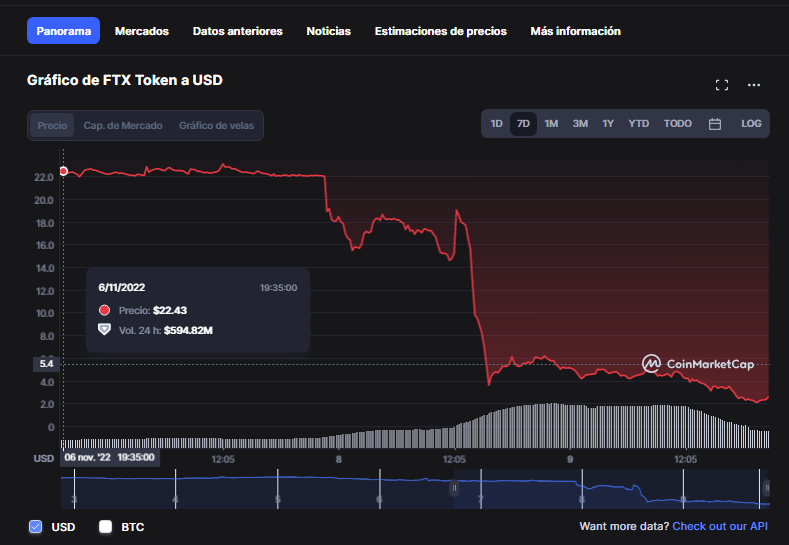The width and height of the screenshot is (789, 545).
Task: Enable the BTC checkbox
Action: (105, 526)
